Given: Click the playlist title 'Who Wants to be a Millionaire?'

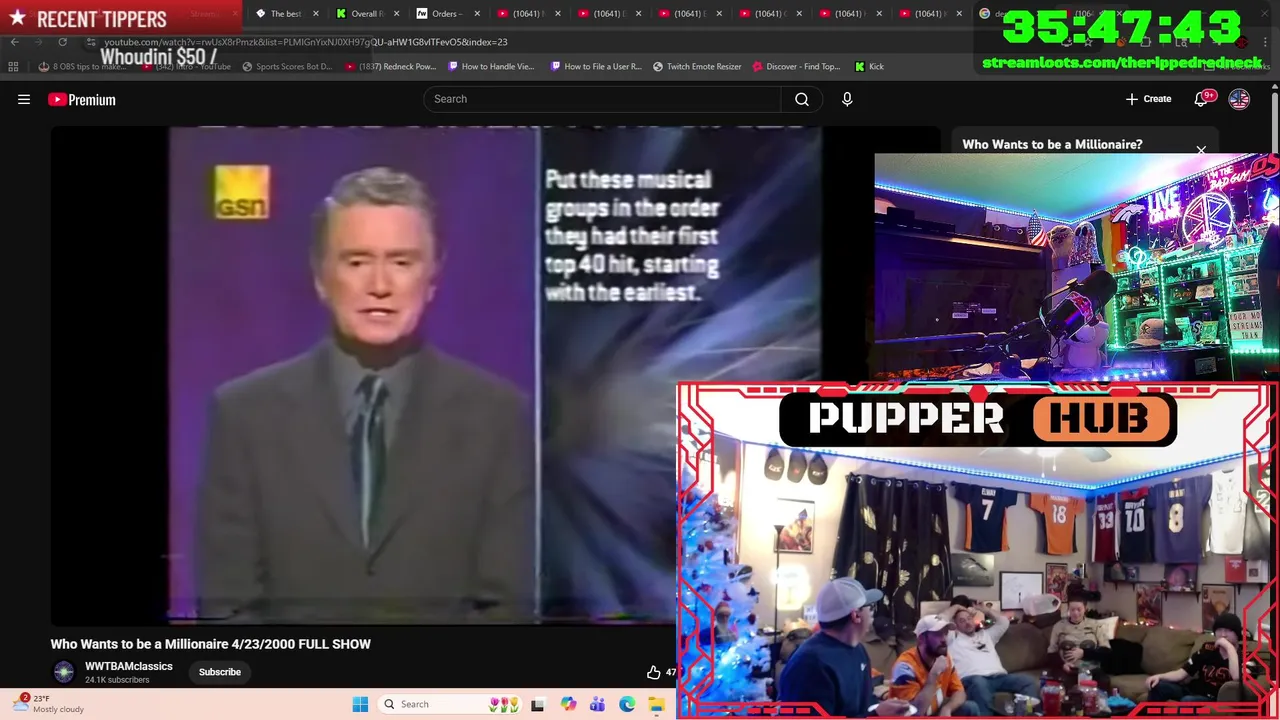Looking at the screenshot, I should tap(1052, 144).
